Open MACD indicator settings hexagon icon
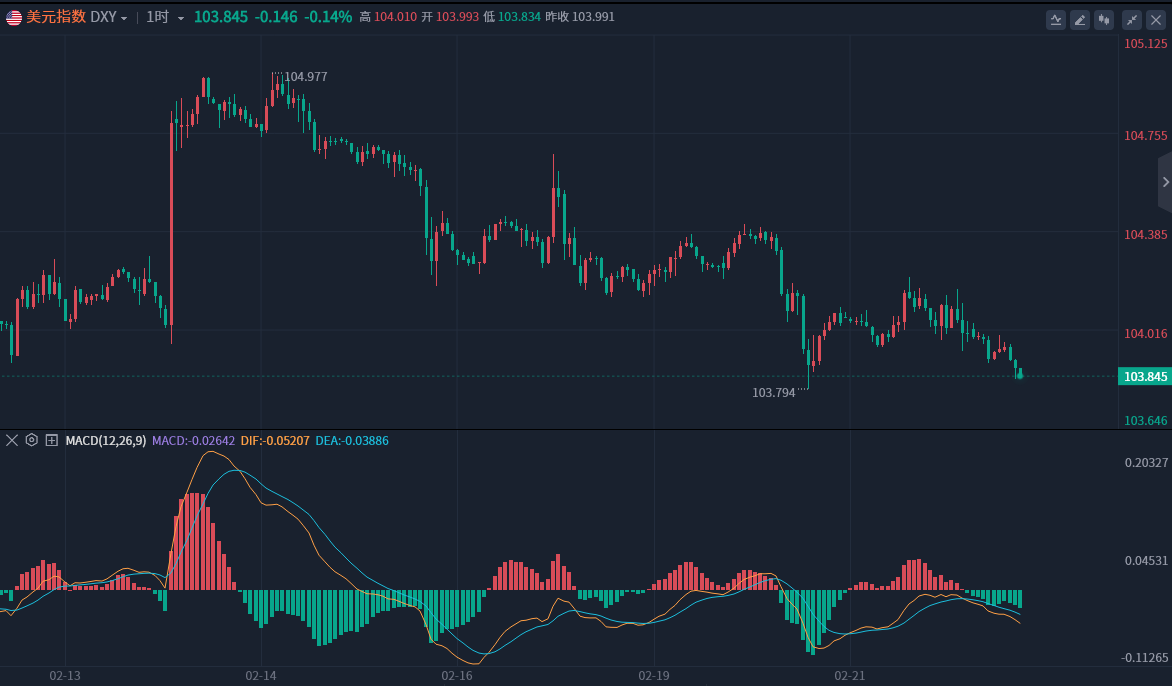The image size is (1172, 686). (31, 440)
